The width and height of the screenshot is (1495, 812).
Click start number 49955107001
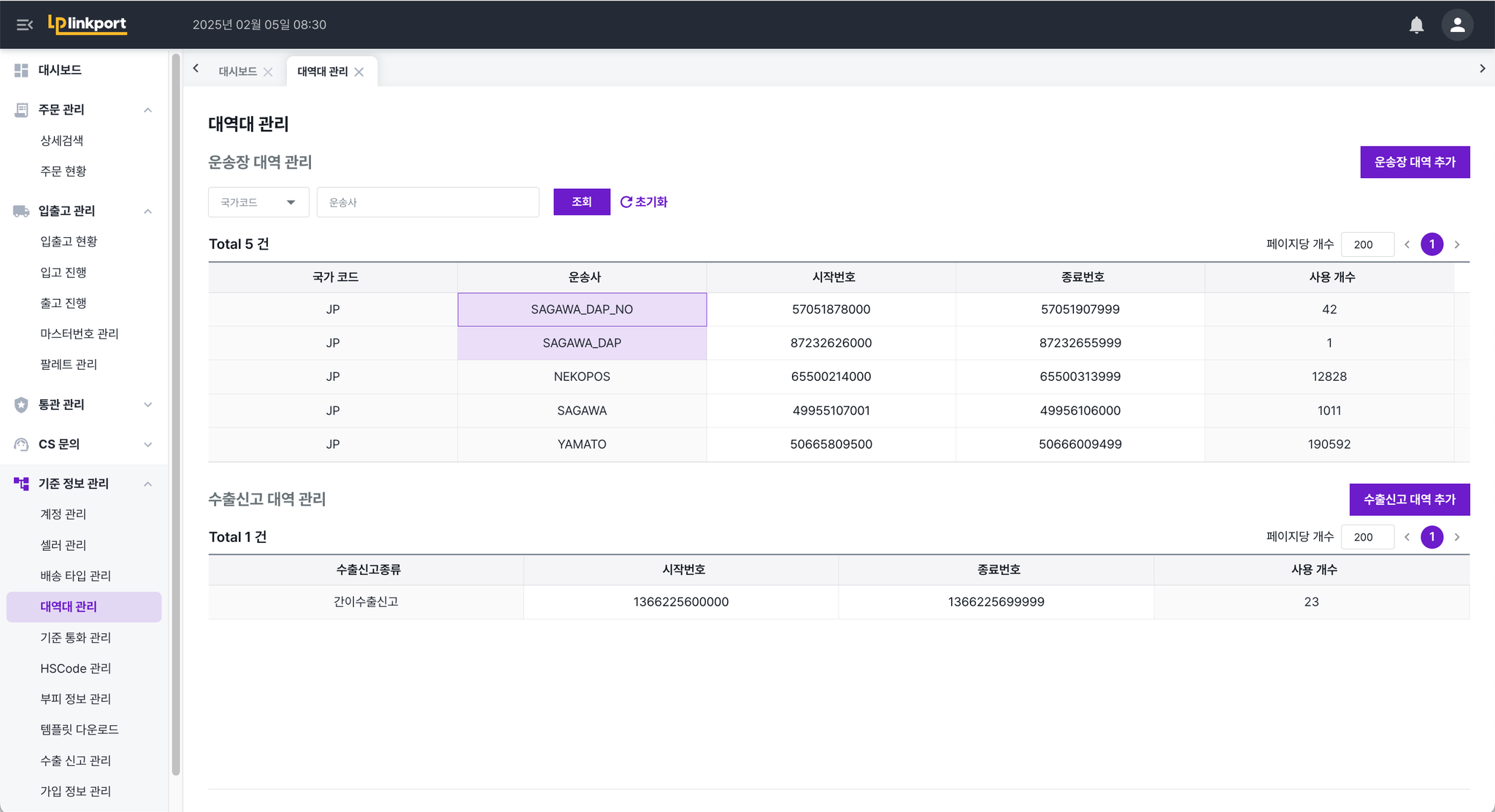coord(831,411)
